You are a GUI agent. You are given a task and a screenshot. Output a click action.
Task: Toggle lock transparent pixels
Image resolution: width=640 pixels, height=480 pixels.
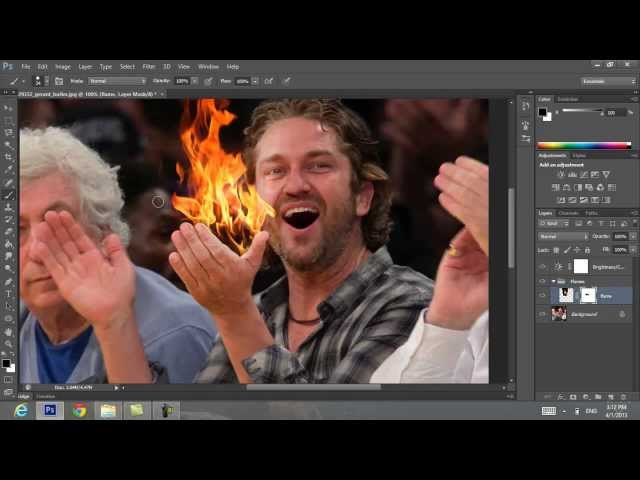pyautogui.click(x=556, y=250)
